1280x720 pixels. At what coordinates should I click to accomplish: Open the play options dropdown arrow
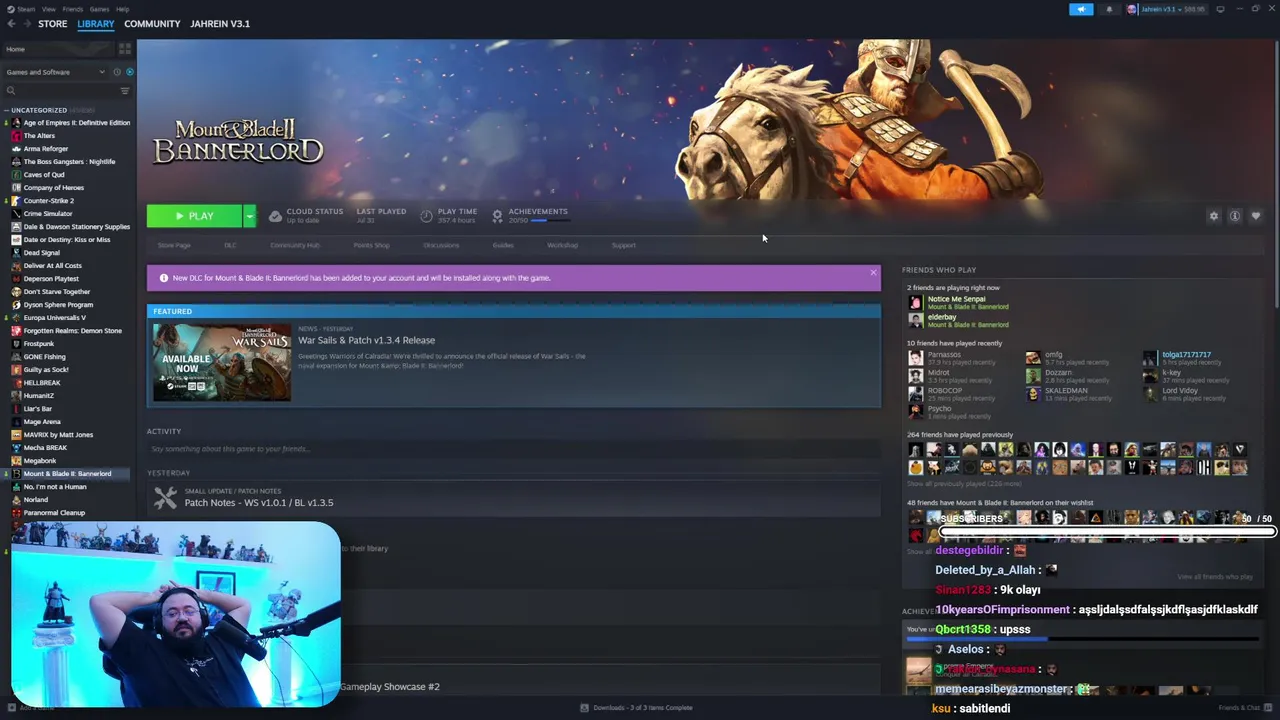click(249, 216)
